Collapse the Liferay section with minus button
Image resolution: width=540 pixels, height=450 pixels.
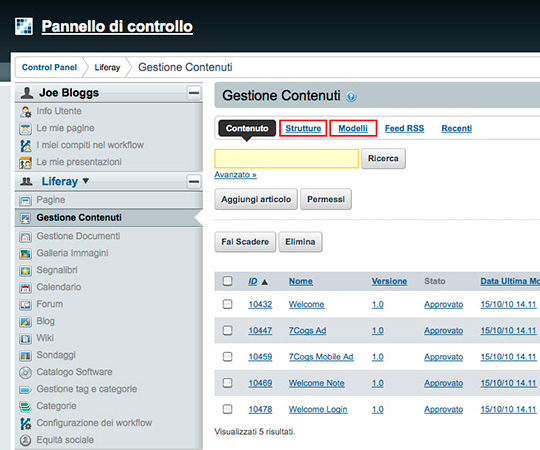pyautogui.click(x=194, y=181)
